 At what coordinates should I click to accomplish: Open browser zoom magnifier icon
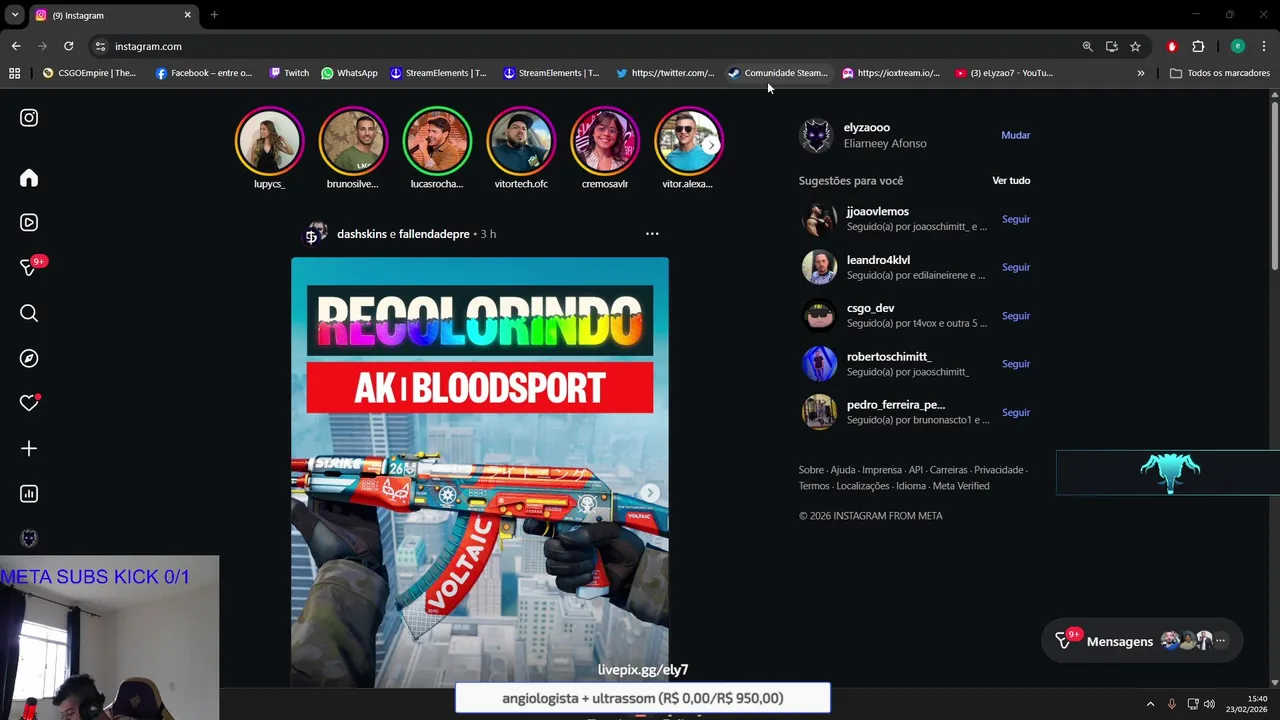(1087, 46)
